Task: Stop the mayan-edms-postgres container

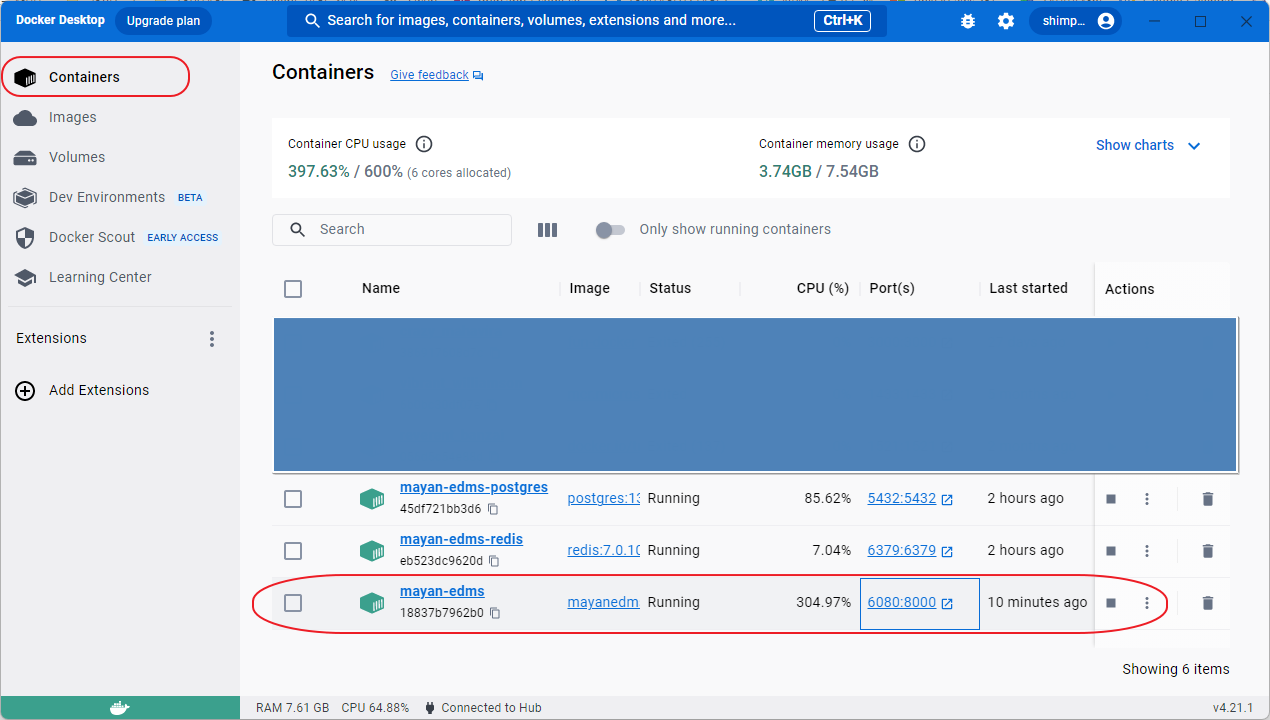Action: pos(1111,499)
